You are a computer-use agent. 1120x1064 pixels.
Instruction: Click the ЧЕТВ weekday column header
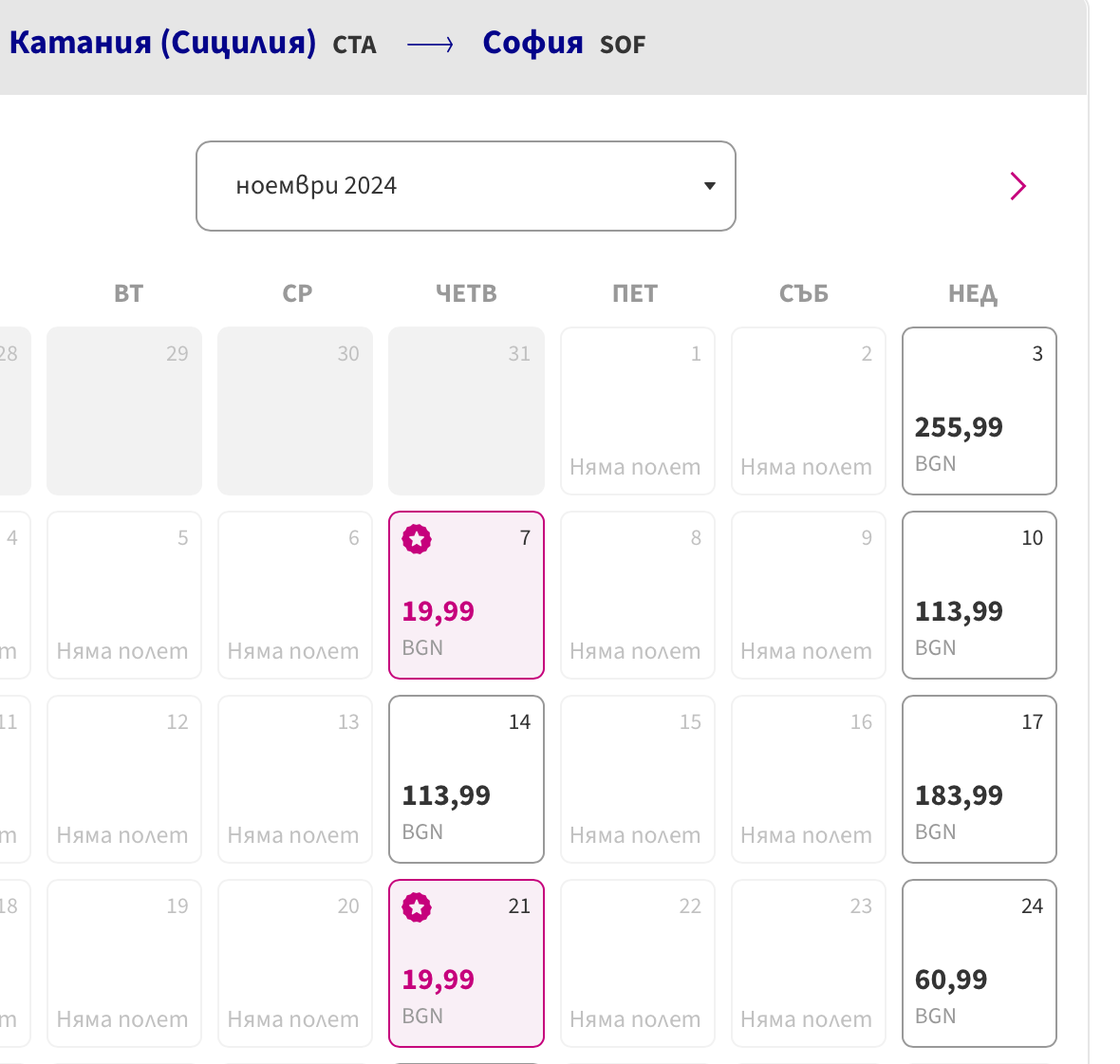(x=466, y=294)
